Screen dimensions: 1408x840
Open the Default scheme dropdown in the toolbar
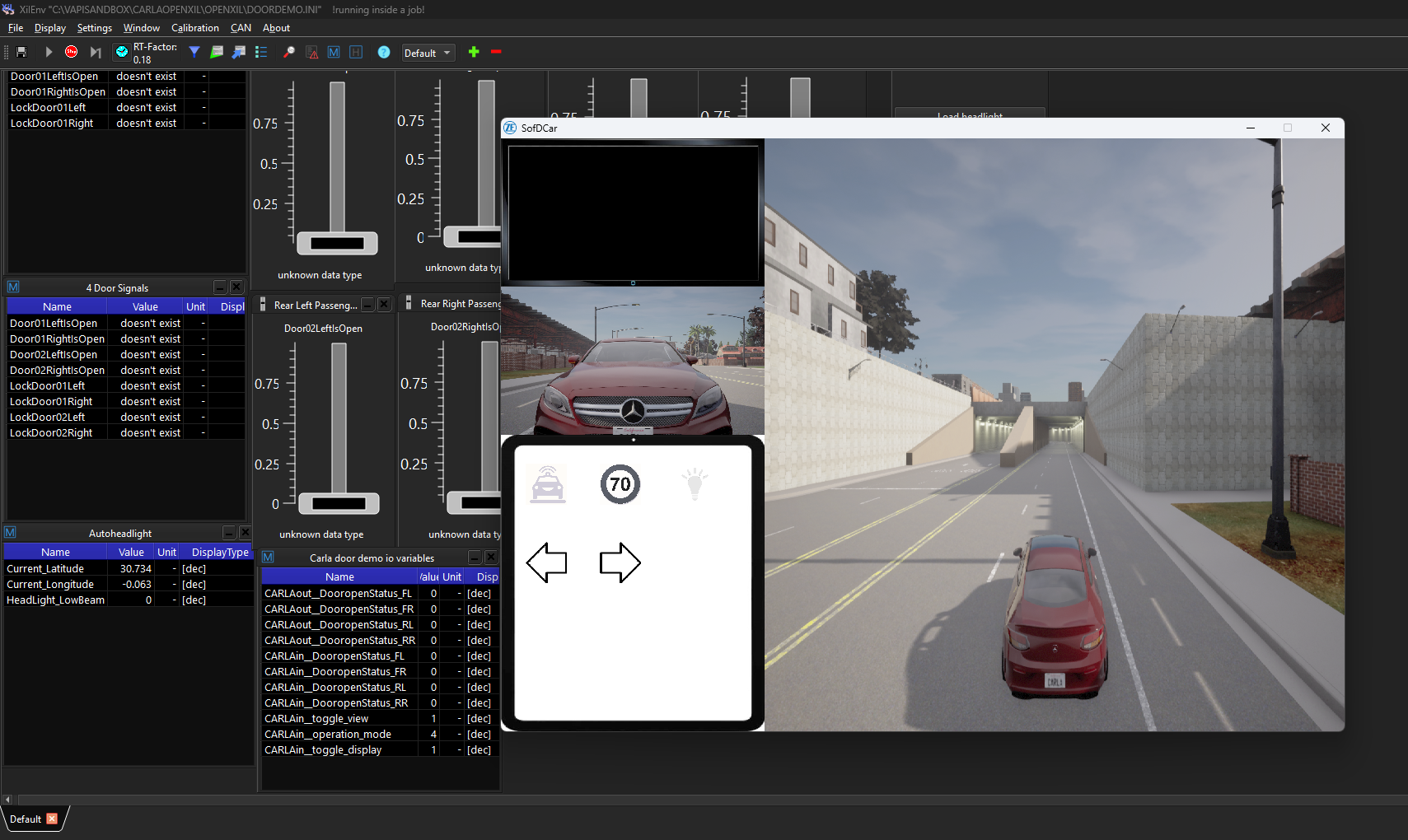[428, 53]
